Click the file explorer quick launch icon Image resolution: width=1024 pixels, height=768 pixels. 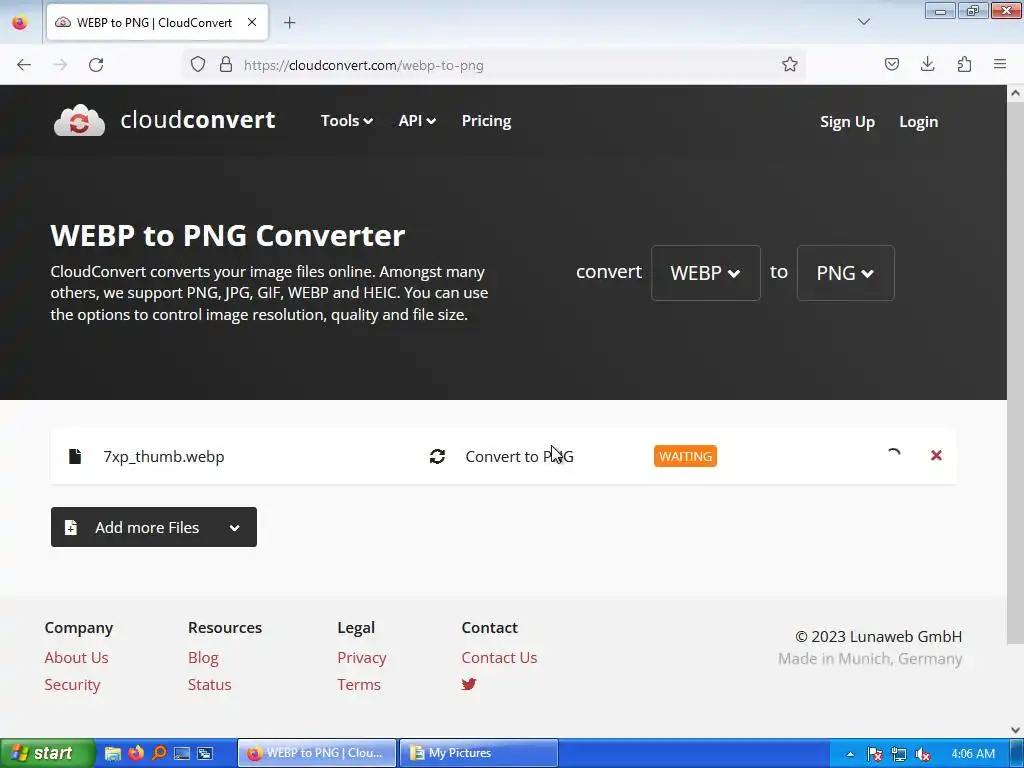(113, 754)
